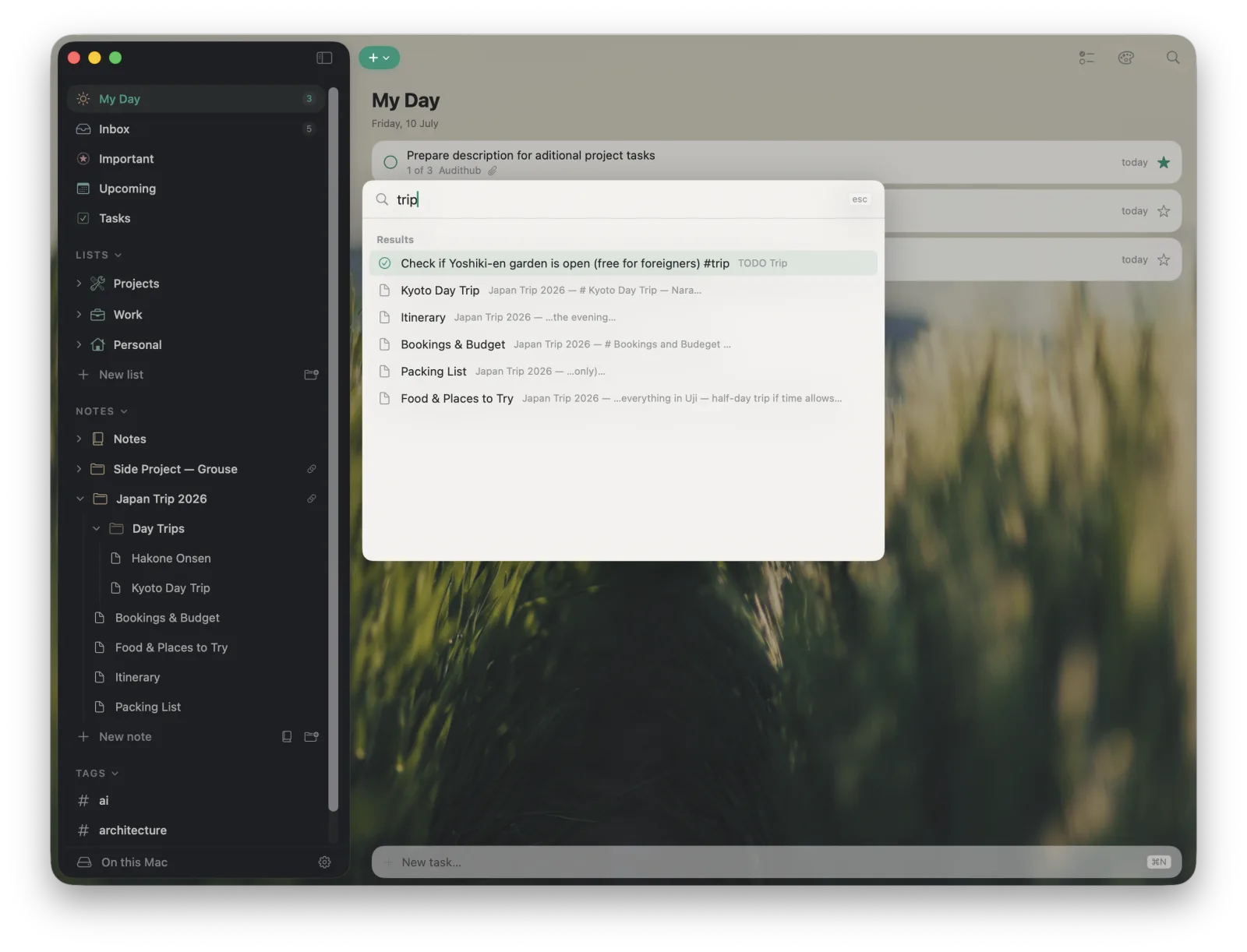1247x952 pixels.
Task: Click attachment paperclip on Prepare description task
Action: coord(493,171)
